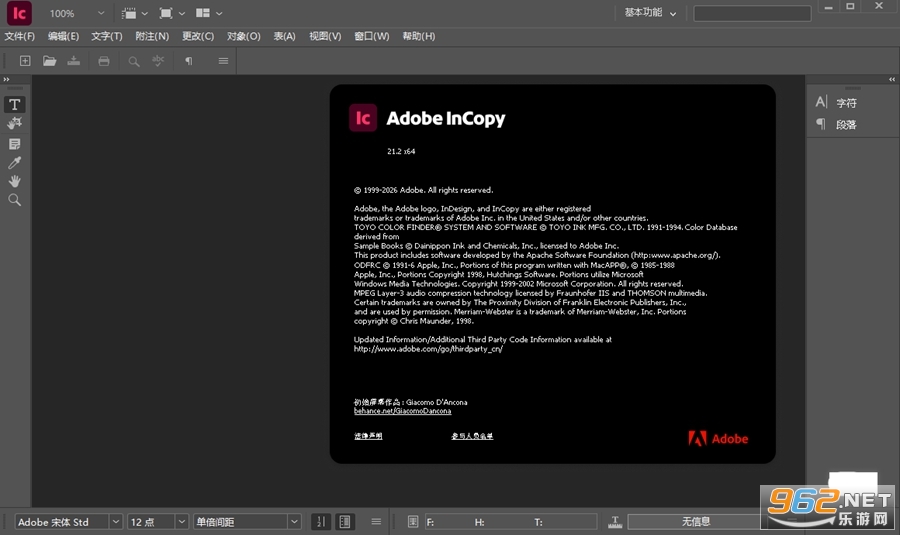The height and width of the screenshot is (535, 900).
Task: Select the Hand tool
Action: pyautogui.click(x=15, y=181)
